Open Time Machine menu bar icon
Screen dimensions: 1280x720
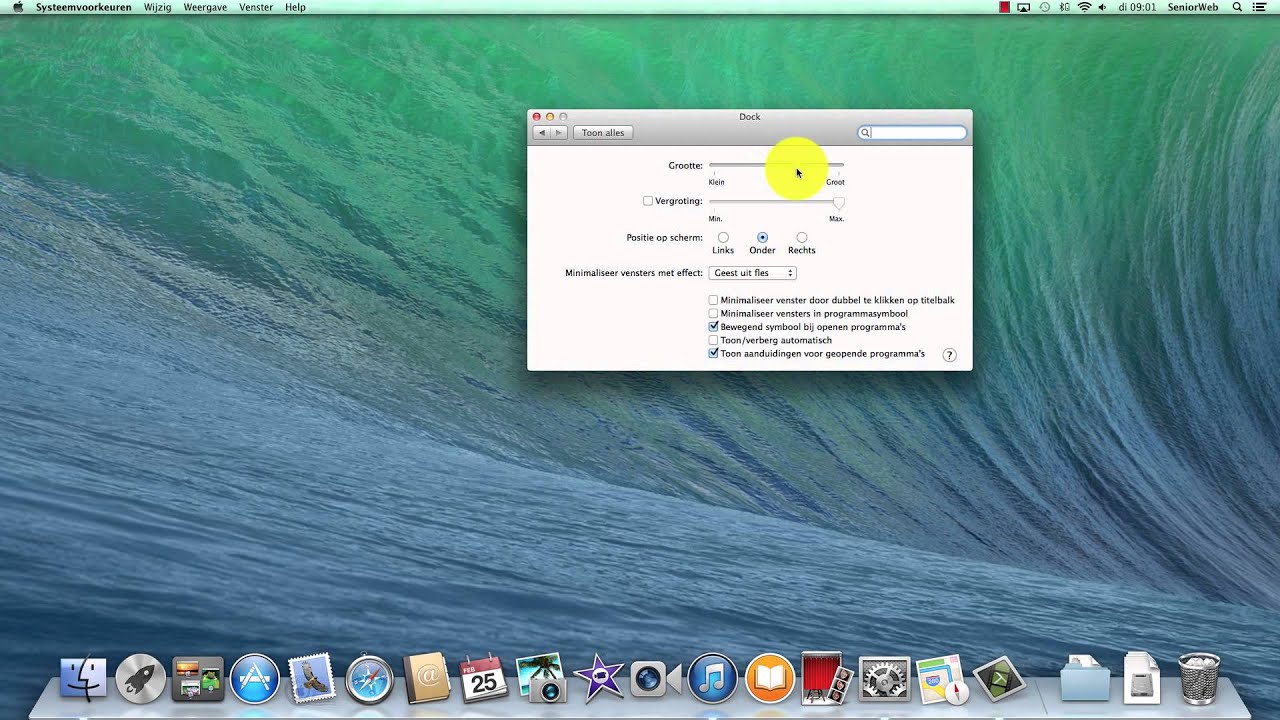pos(1045,7)
